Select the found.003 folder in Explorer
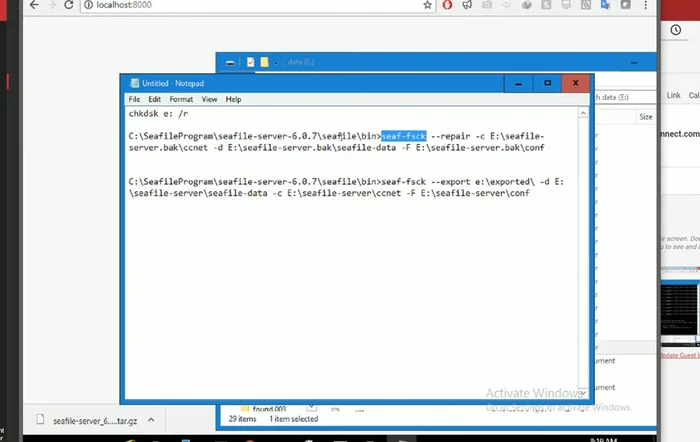Image resolution: width=700 pixels, height=442 pixels. pos(261,409)
